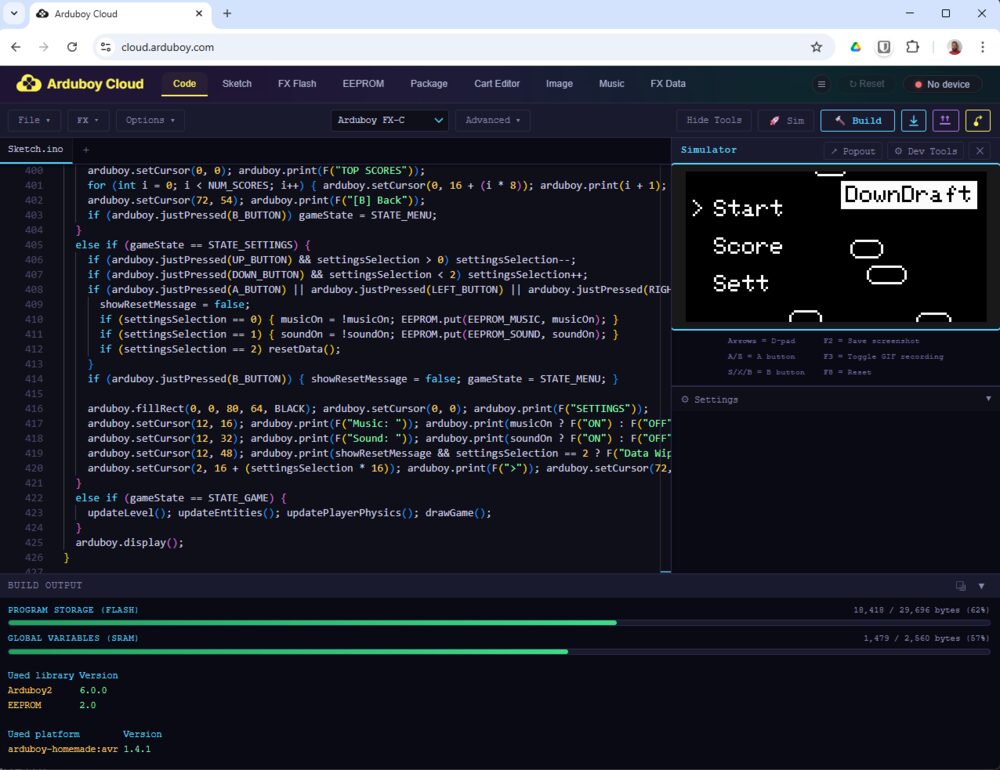
Task: Click the No device connection button
Action: [942, 84]
